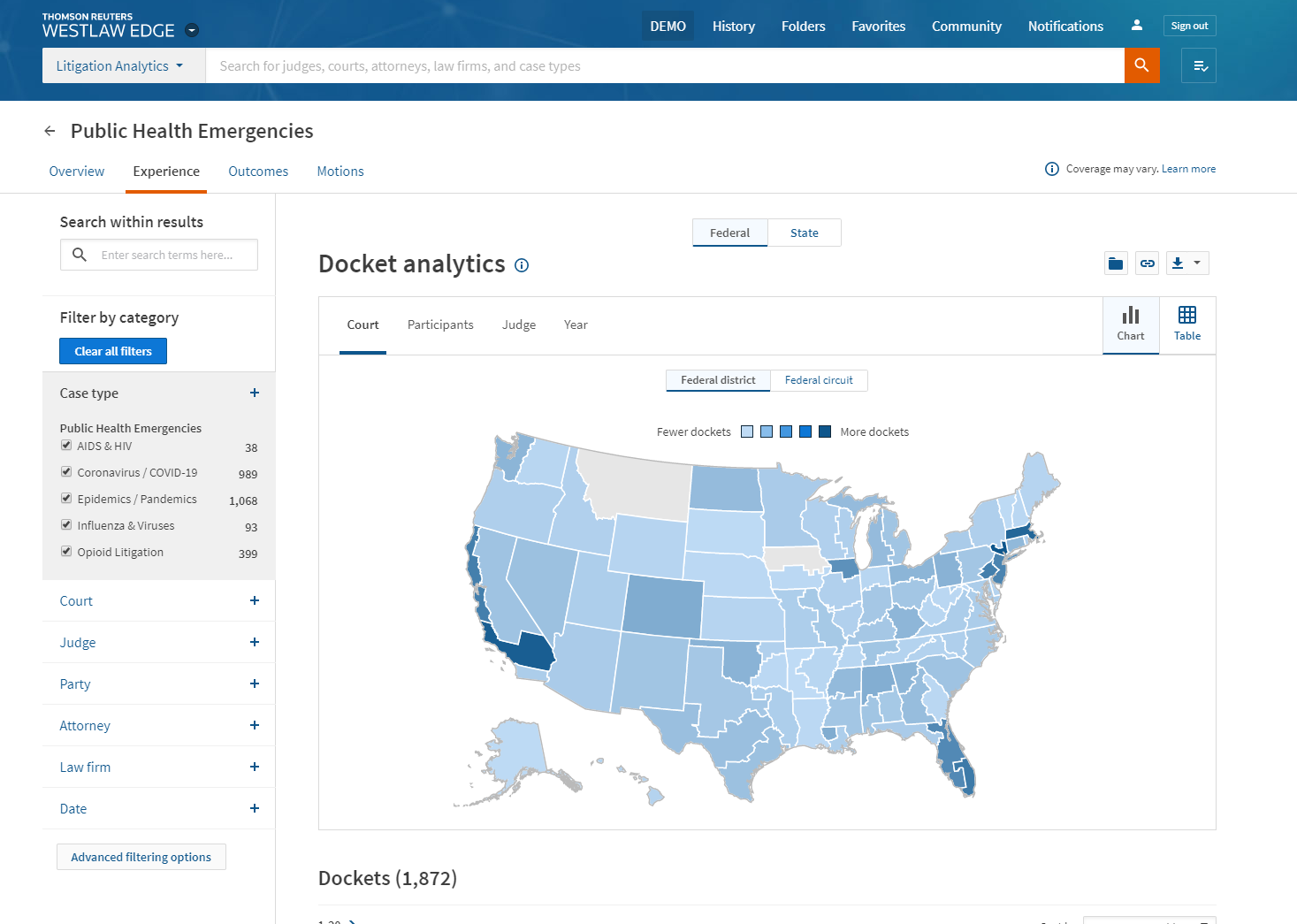Uncheck the AIDS & HIV checkbox
Viewport: 1297px width, 924px height.
tap(66, 446)
